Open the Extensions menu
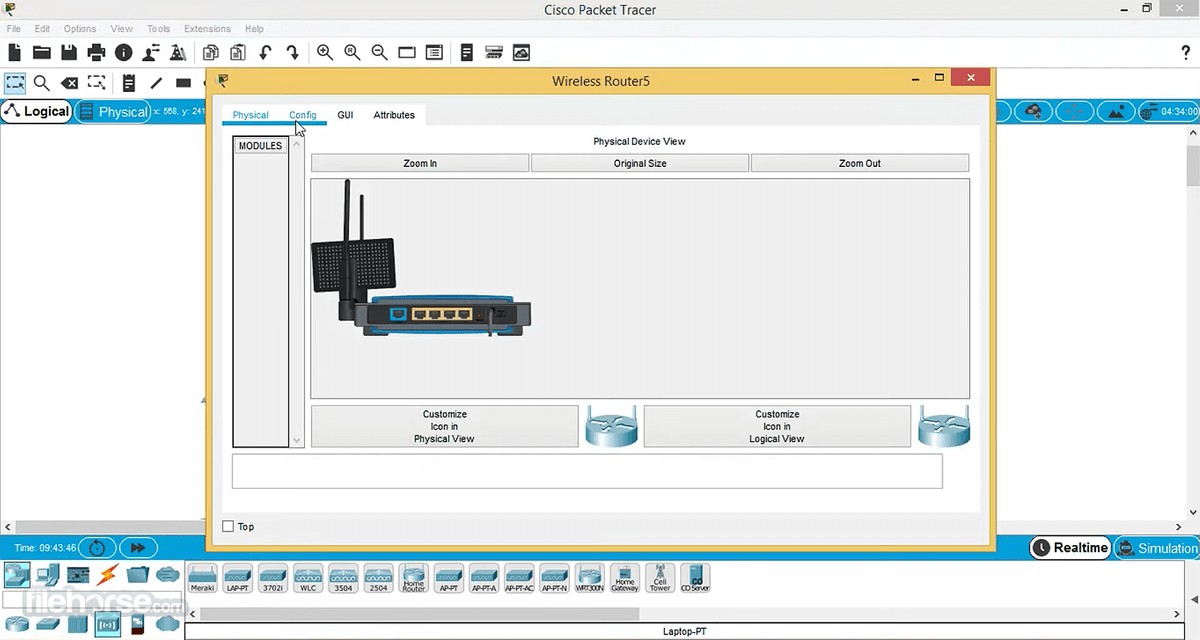This screenshot has width=1200, height=640. (207, 28)
